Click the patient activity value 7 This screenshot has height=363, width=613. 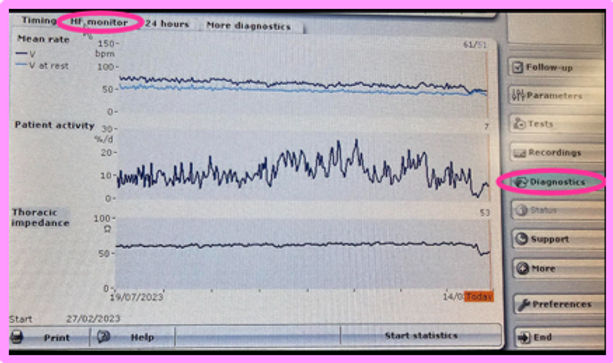[486, 127]
